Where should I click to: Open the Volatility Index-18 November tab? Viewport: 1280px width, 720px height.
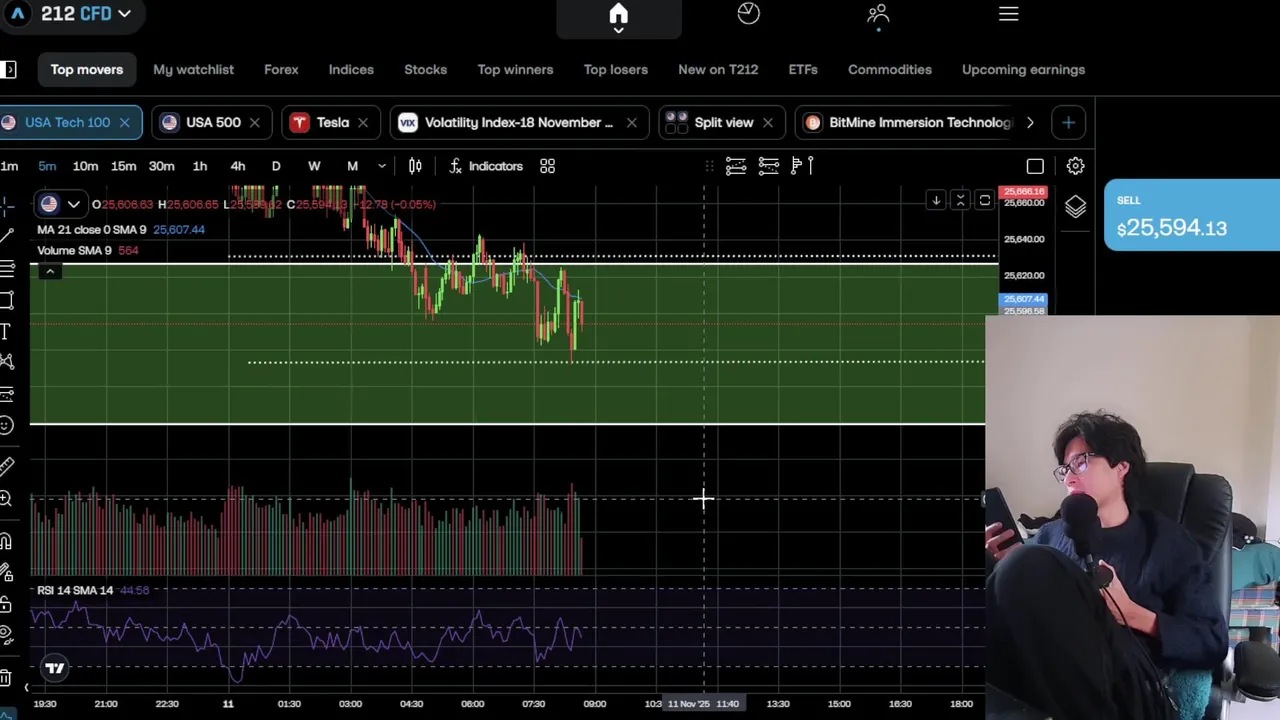[x=519, y=122]
